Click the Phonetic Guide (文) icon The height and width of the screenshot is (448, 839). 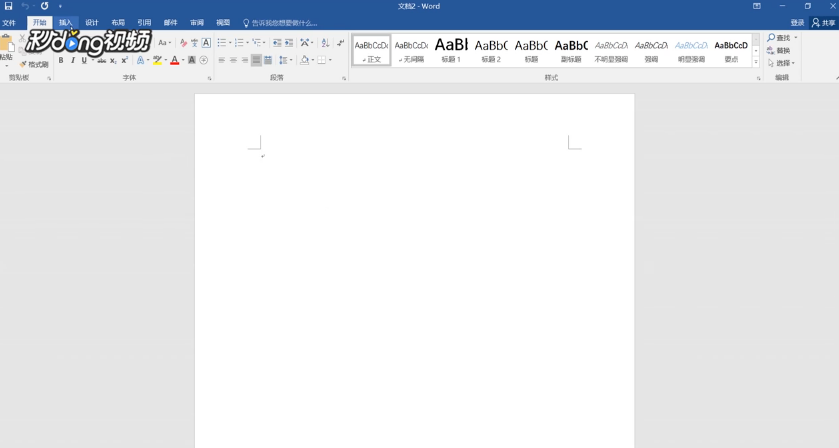point(195,43)
